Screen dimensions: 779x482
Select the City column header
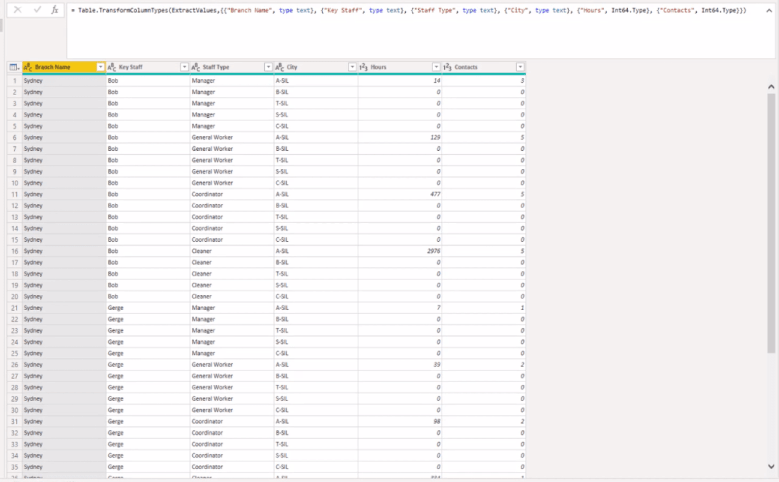point(316,67)
